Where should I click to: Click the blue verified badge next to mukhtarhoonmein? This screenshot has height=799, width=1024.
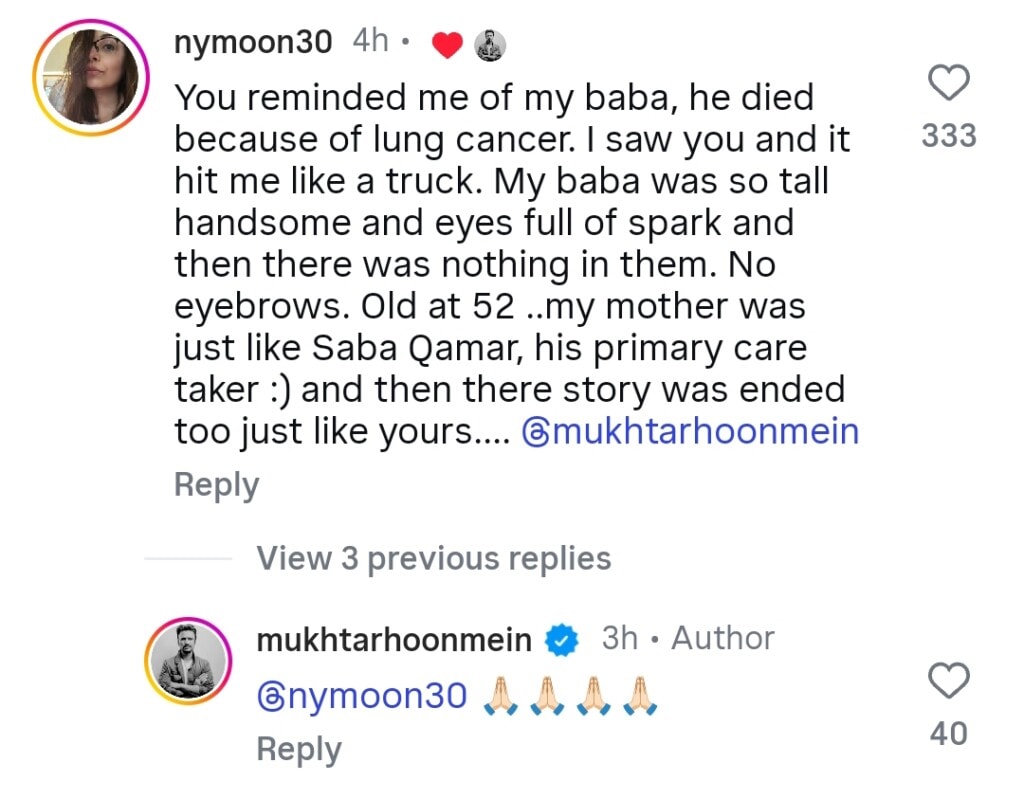tap(564, 640)
